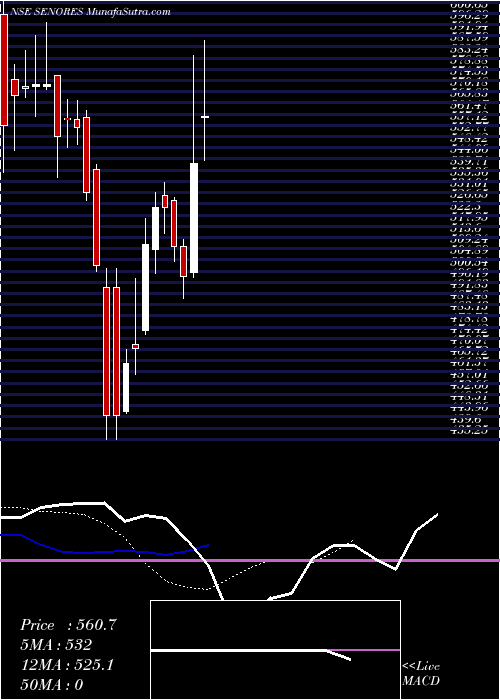Click the thick white MACD line peak at far right

coord(437,515)
